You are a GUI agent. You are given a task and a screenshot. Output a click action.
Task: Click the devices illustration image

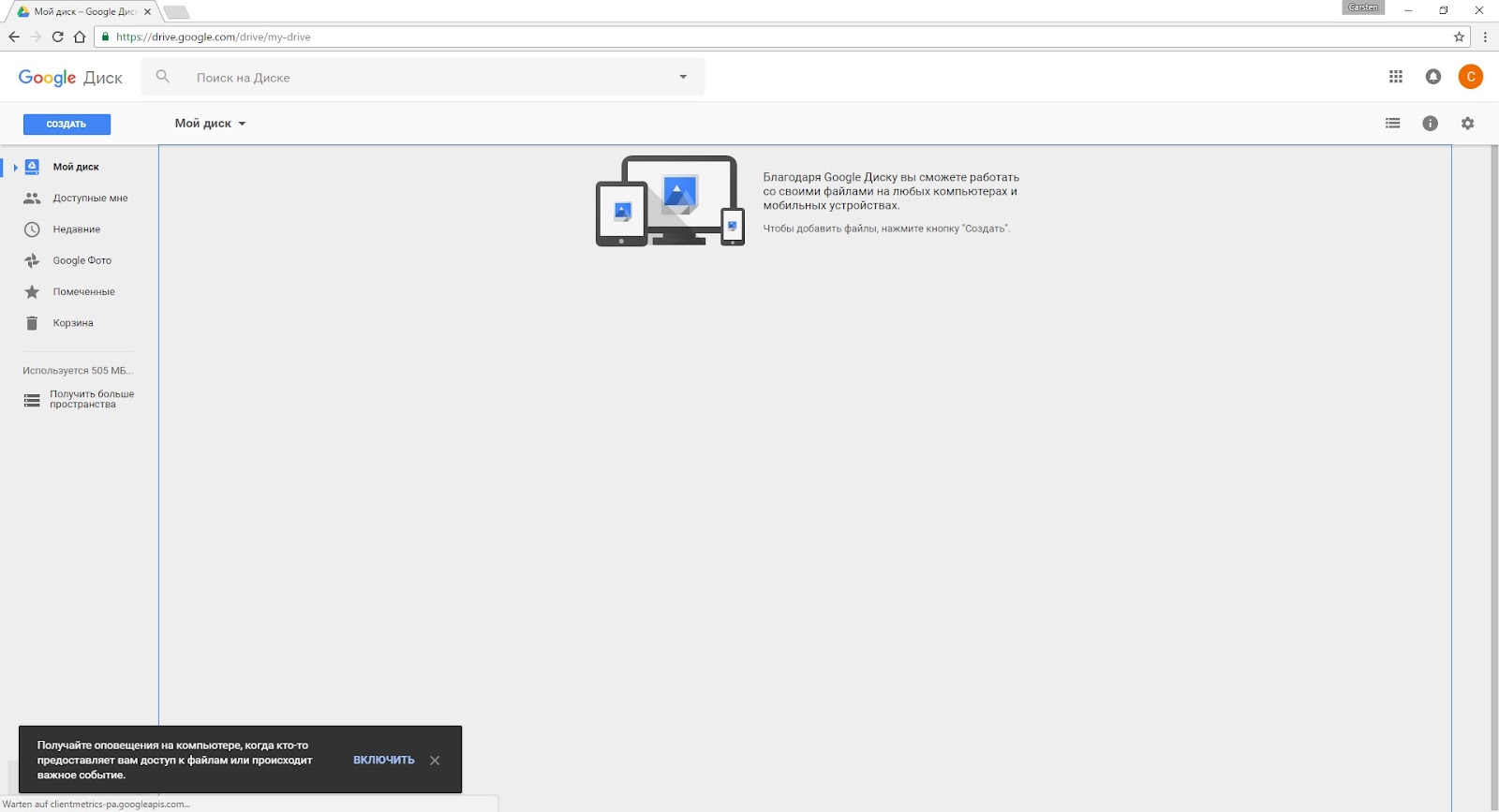[671, 201]
